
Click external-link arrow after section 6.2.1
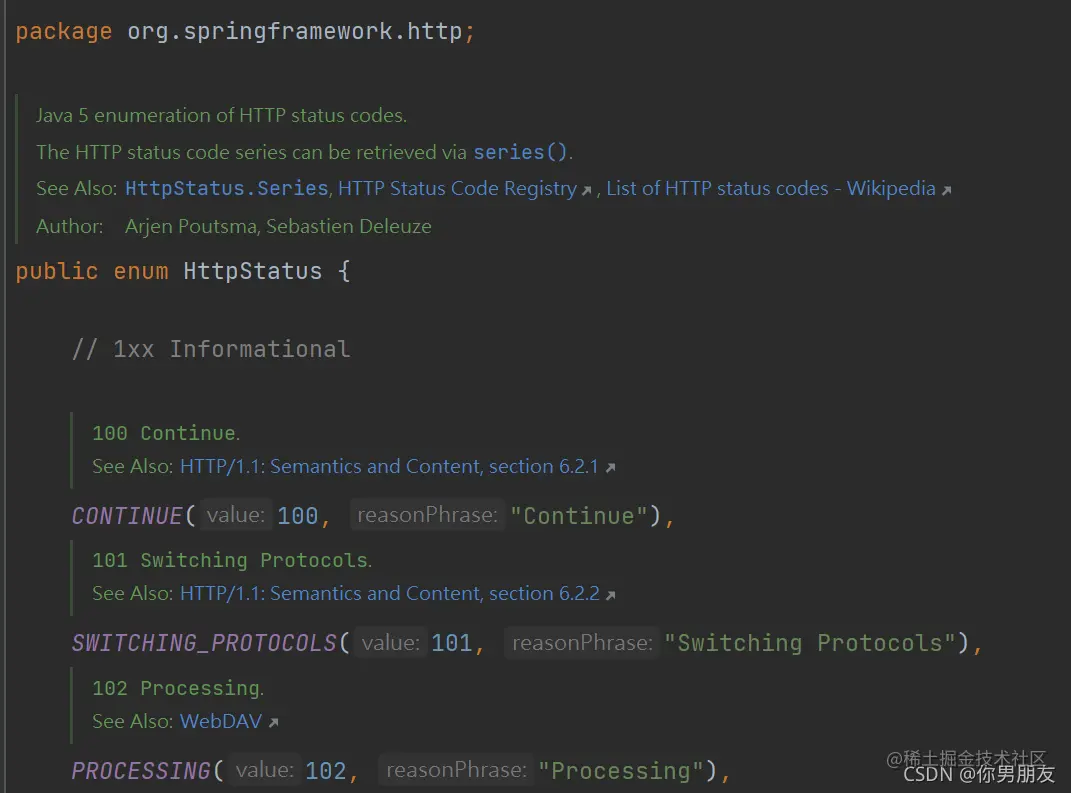[610, 468]
